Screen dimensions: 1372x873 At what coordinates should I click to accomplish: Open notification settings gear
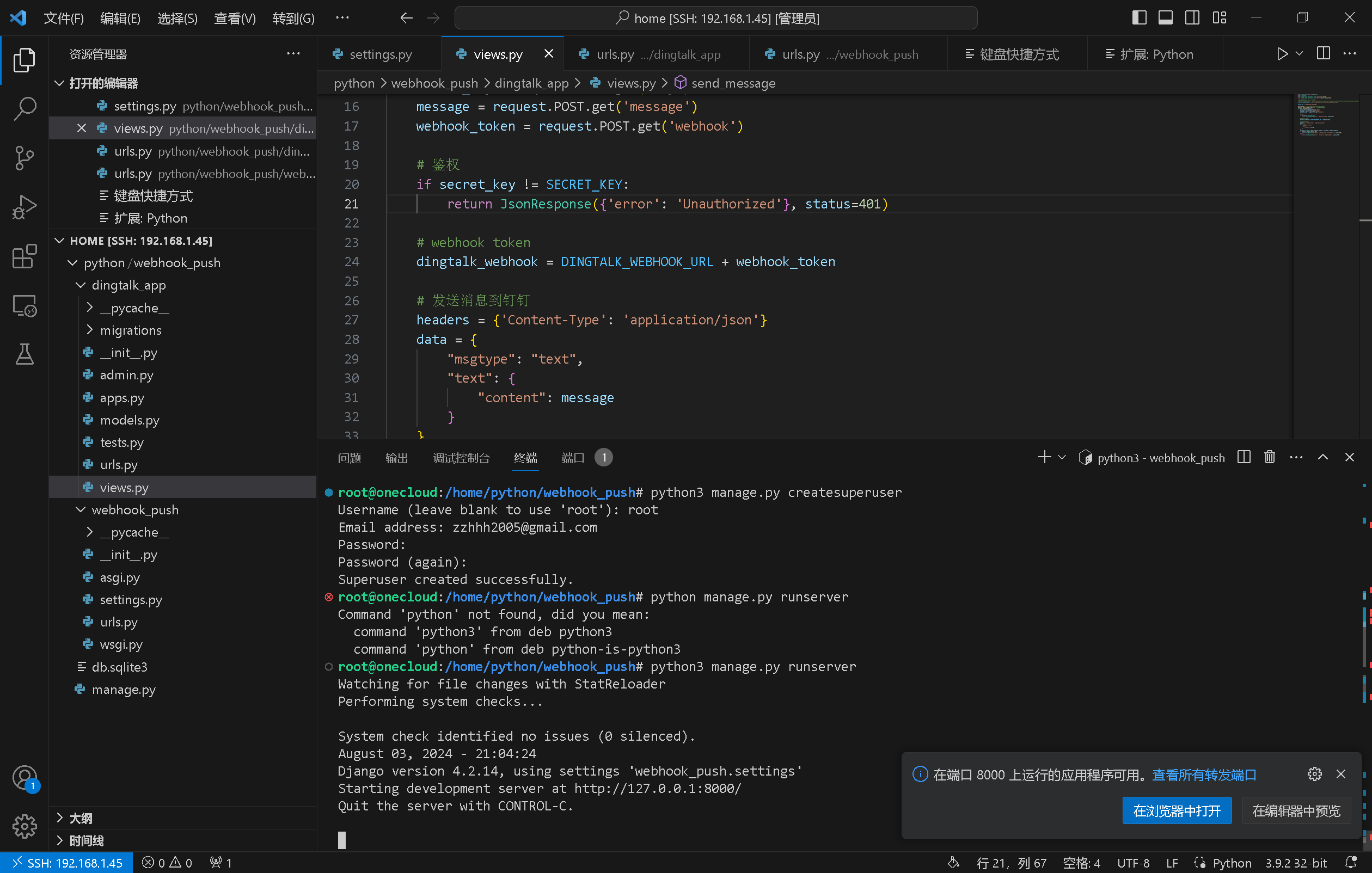1314,774
